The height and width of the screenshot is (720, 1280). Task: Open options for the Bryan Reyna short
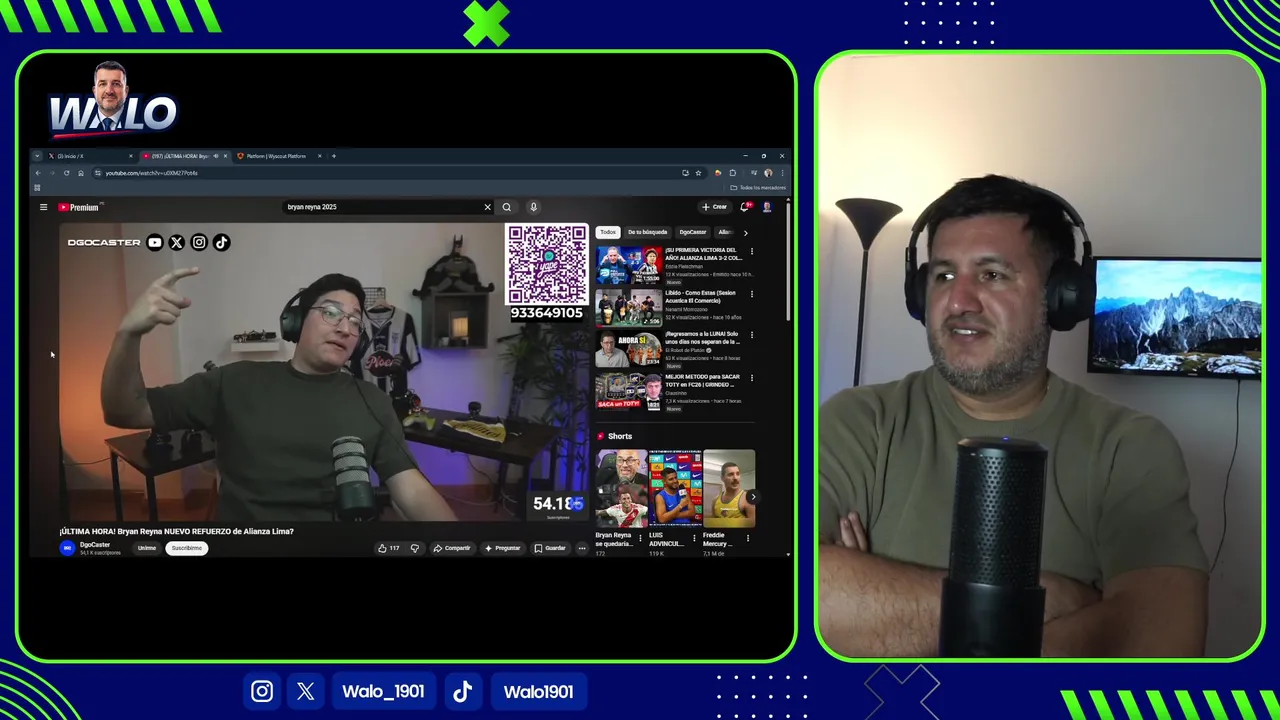click(x=640, y=538)
